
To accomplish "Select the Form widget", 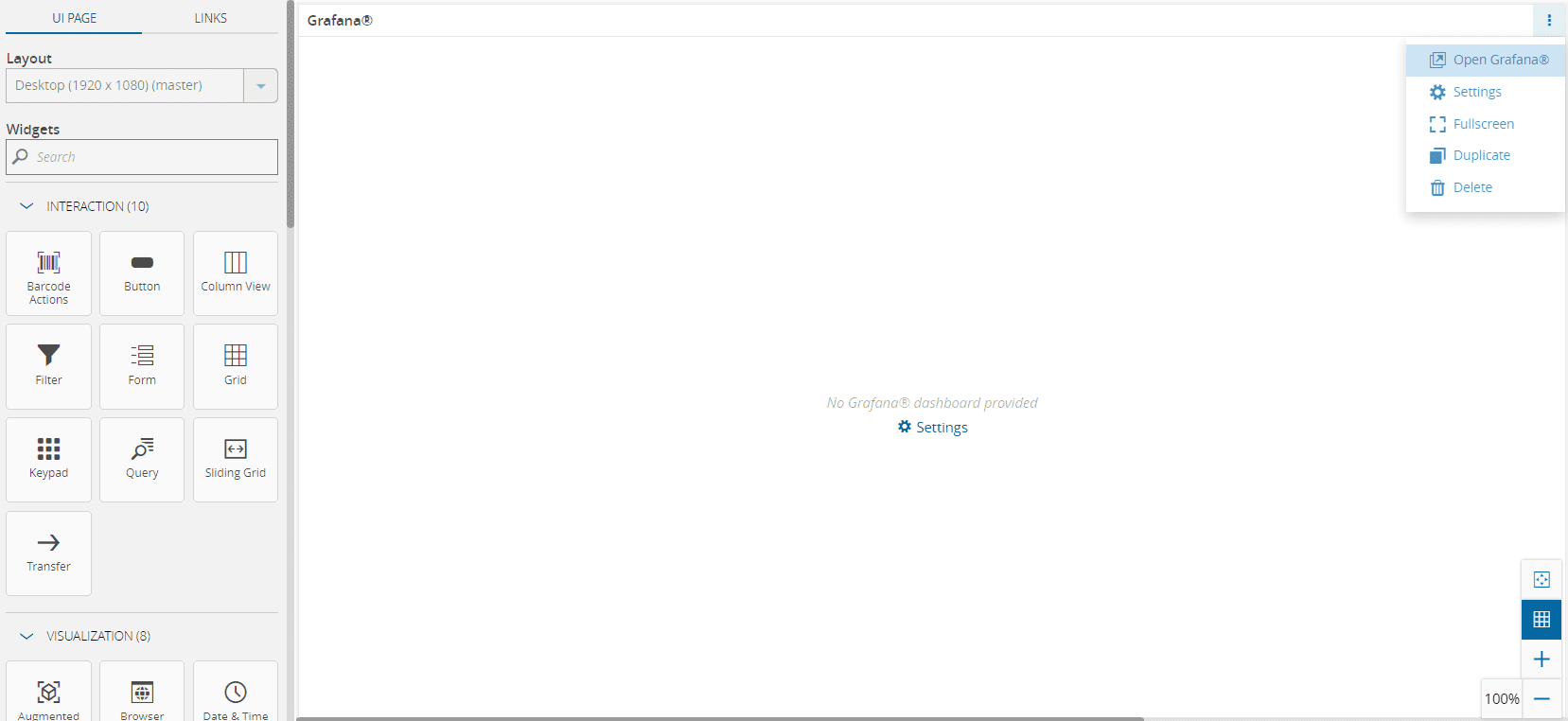I will [x=142, y=366].
